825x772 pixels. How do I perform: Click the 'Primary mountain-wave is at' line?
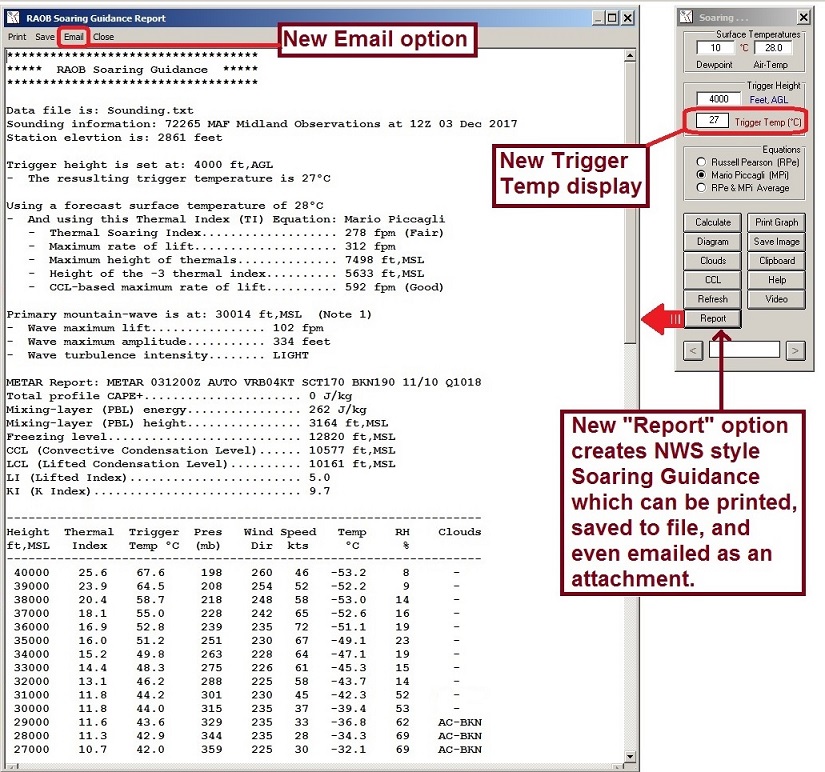coord(189,315)
